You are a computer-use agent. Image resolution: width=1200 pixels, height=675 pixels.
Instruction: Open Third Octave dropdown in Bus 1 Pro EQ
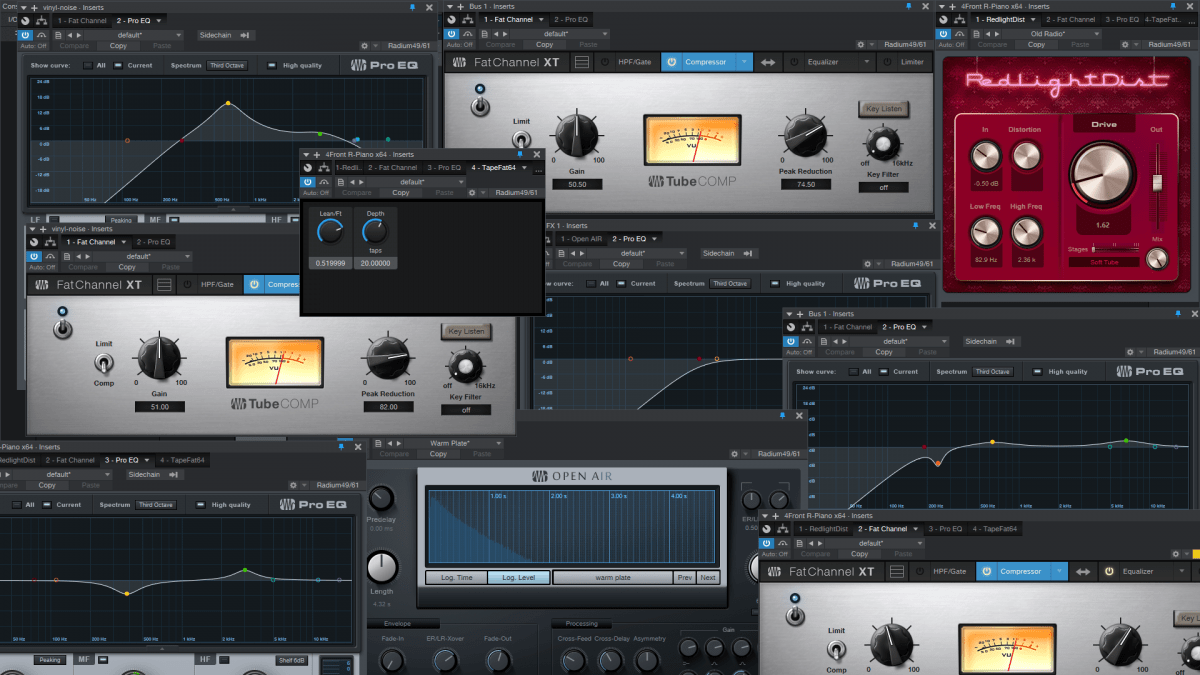pos(992,372)
